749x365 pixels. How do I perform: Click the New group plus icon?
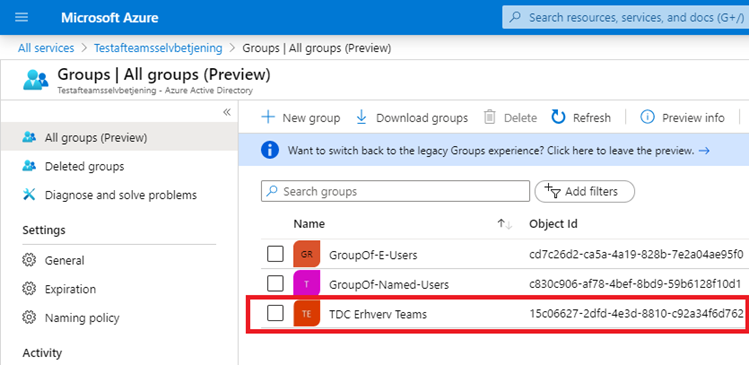[268, 118]
